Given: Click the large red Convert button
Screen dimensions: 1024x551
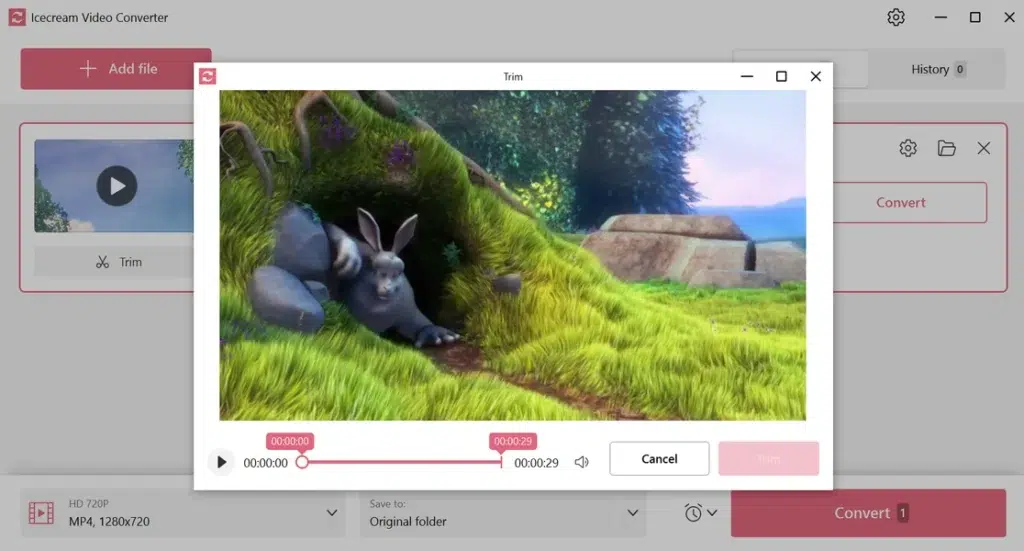Looking at the screenshot, I should tap(868, 513).
